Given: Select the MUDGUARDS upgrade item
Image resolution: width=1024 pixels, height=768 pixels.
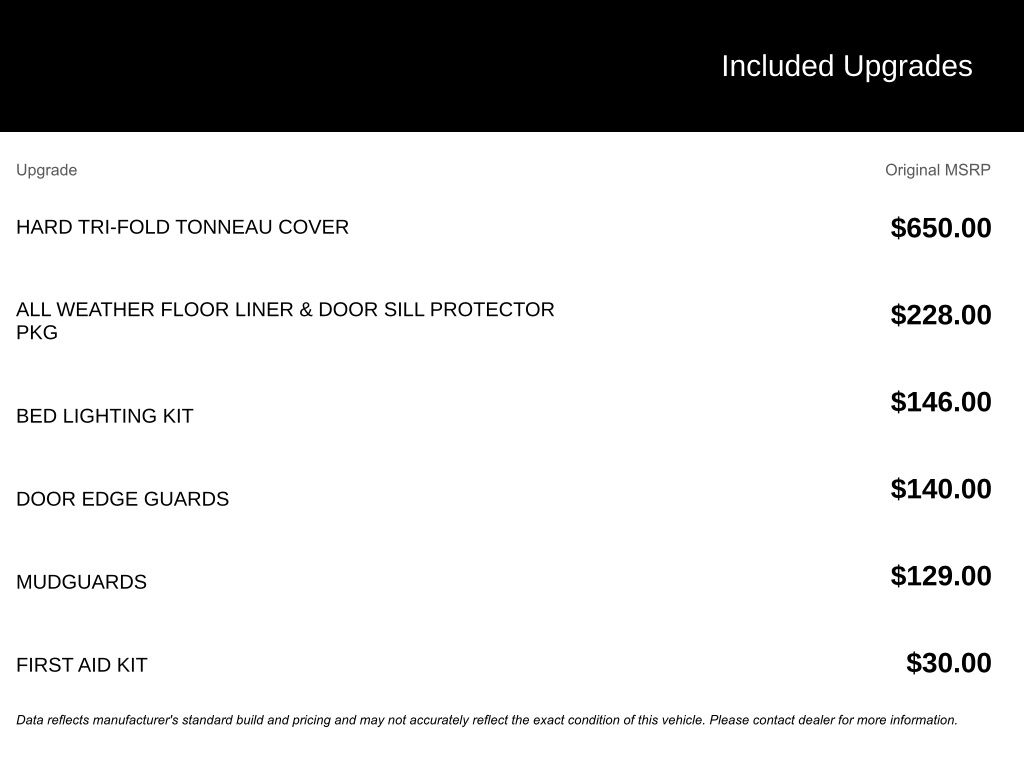Looking at the screenshot, I should pyautogui.click(x=81, y=581).
